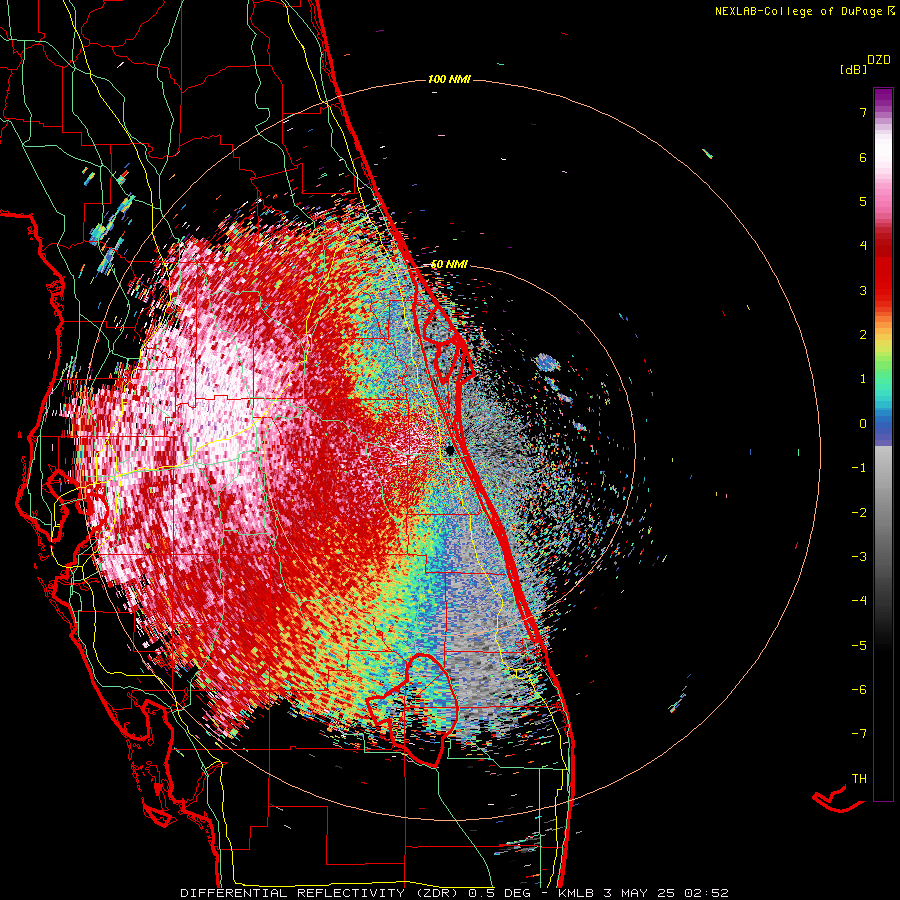This screenshot has width=900, height=900.
Task: Click the 3 tick label on the scale
Action: pos(863,290)
